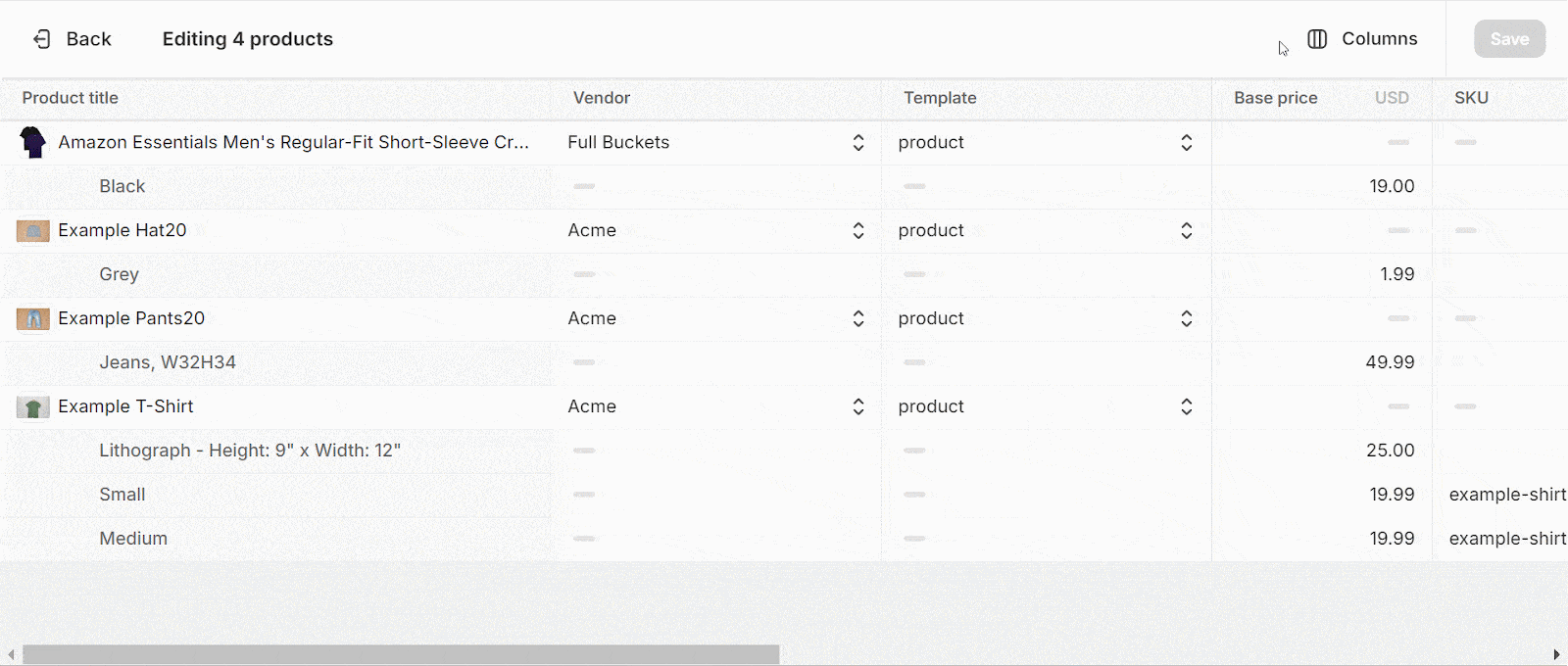Click the Vendor column header
The height and width of the screenshot is (666, 1568).
(x=602, y=98)
